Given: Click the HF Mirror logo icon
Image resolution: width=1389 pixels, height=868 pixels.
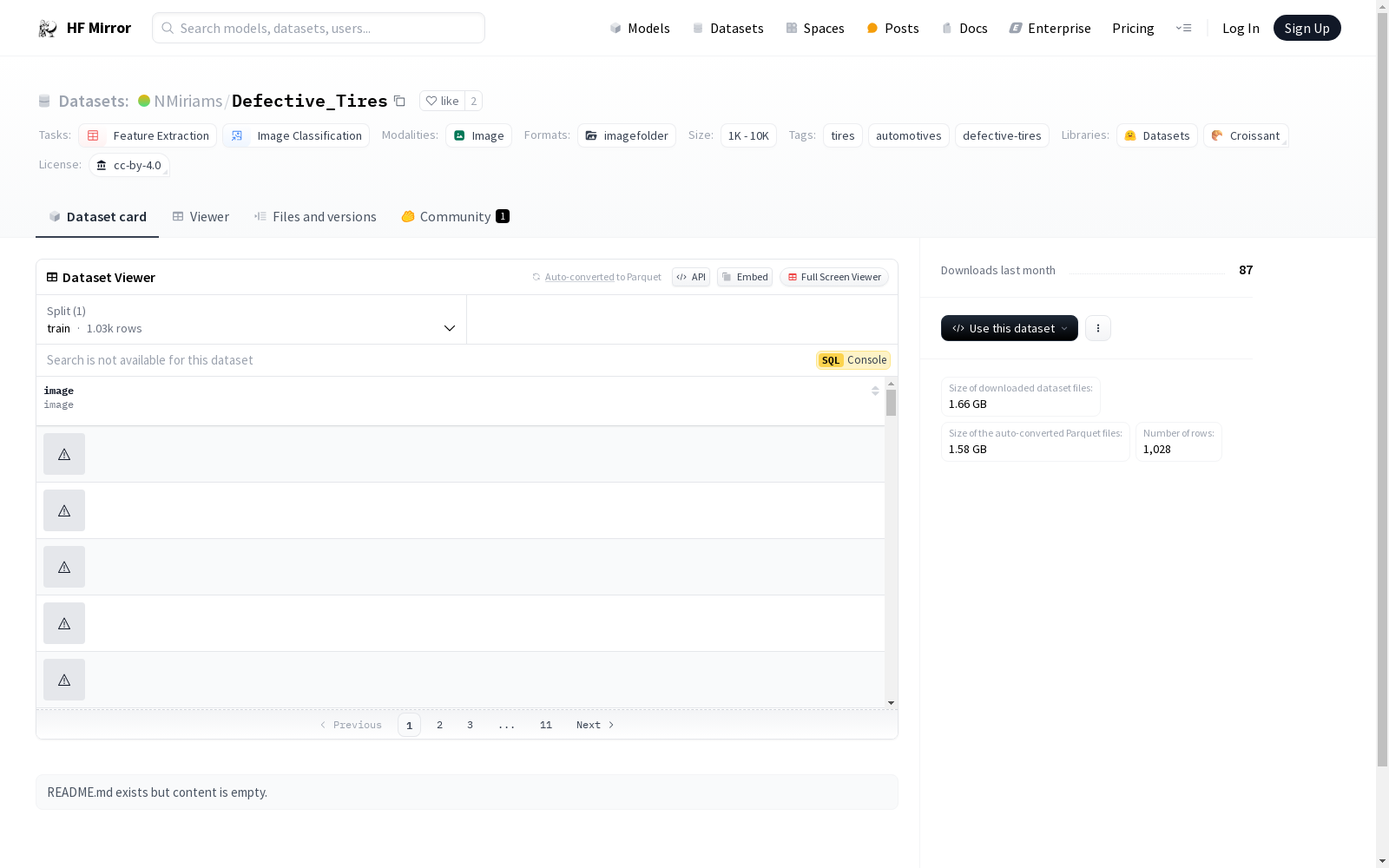Looking at the screenshot, I should [48, 29].
